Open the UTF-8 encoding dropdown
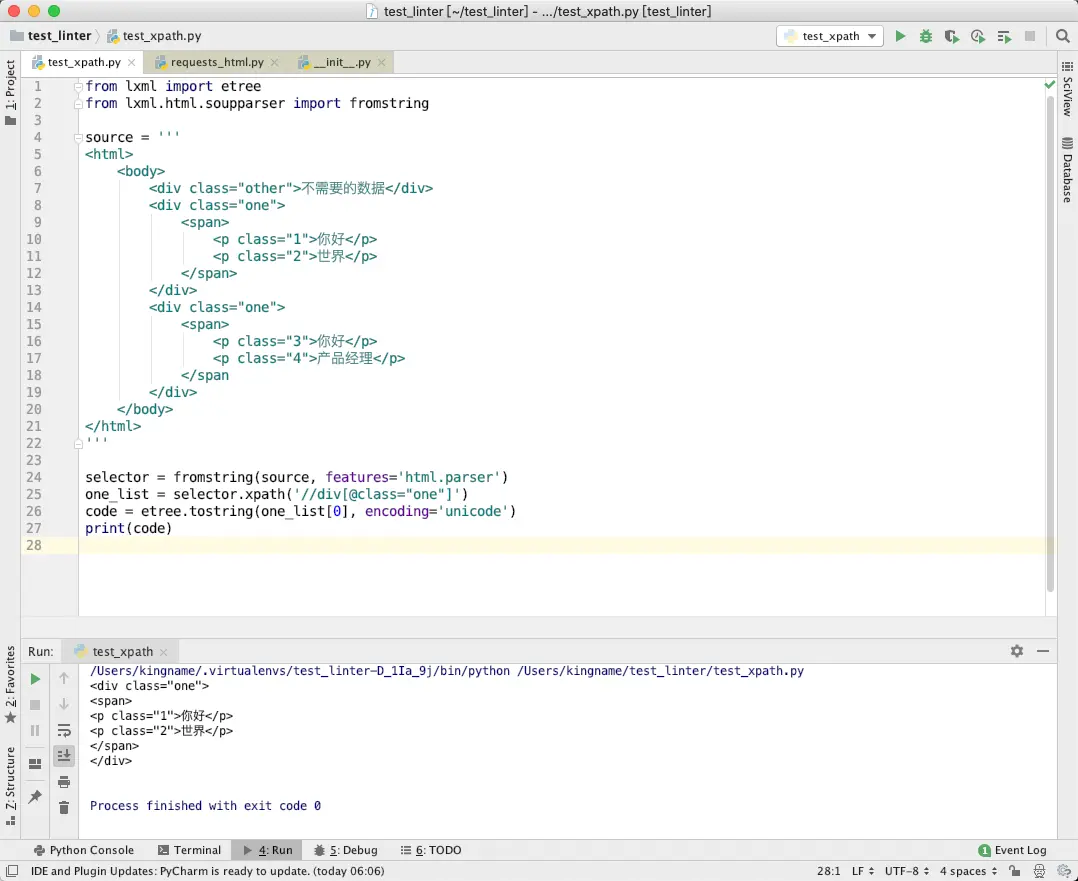The height and width of the screenshot is (881, 1078). pos(907,871)
